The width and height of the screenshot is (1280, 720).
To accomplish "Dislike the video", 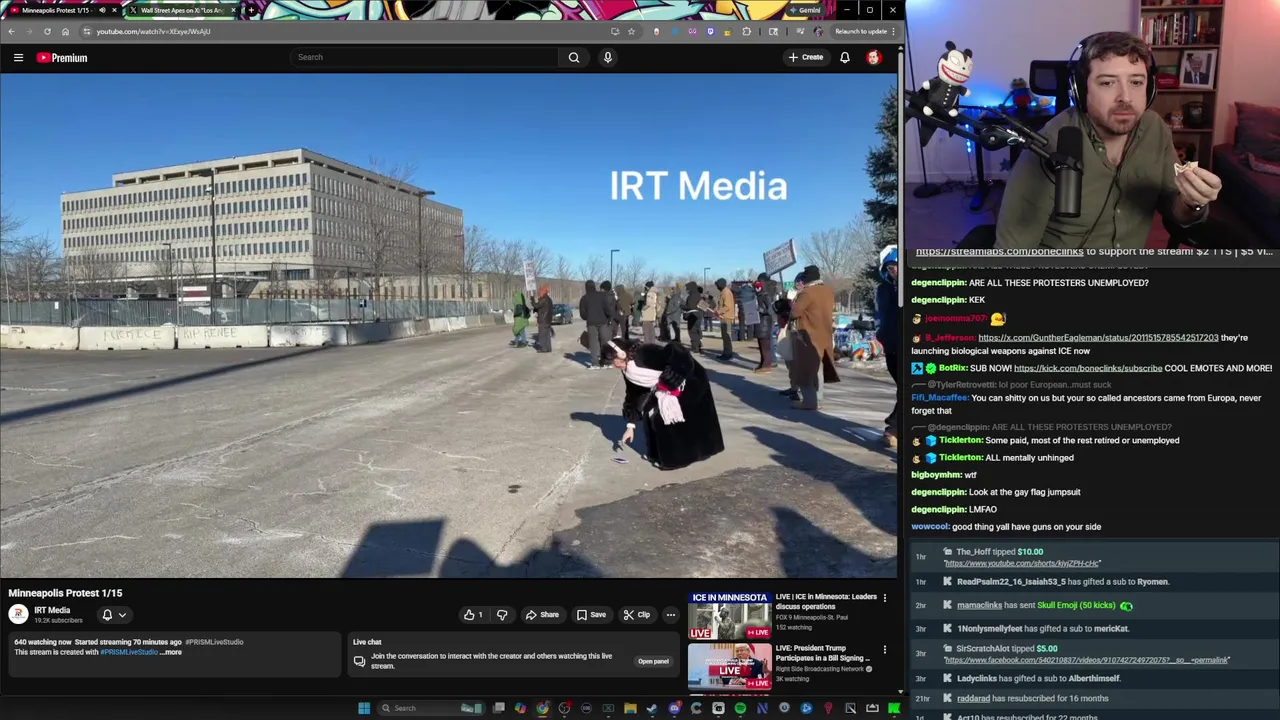I will 502,615.
